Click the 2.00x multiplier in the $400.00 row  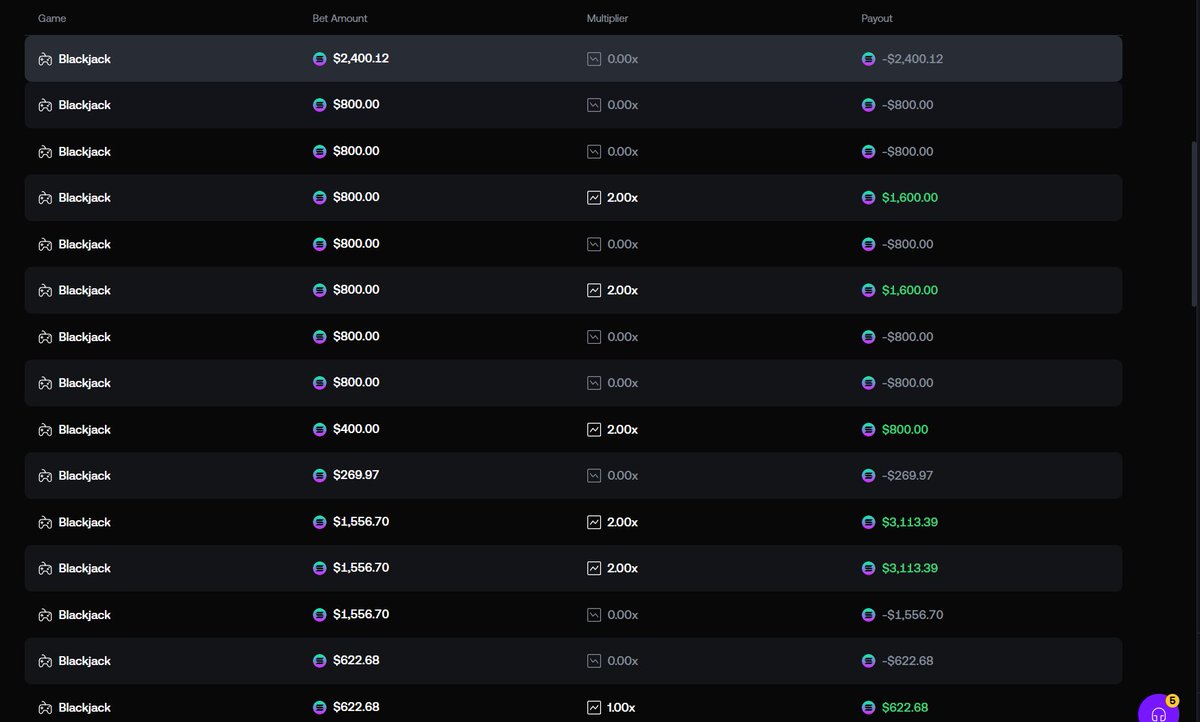tap(623, 430)
